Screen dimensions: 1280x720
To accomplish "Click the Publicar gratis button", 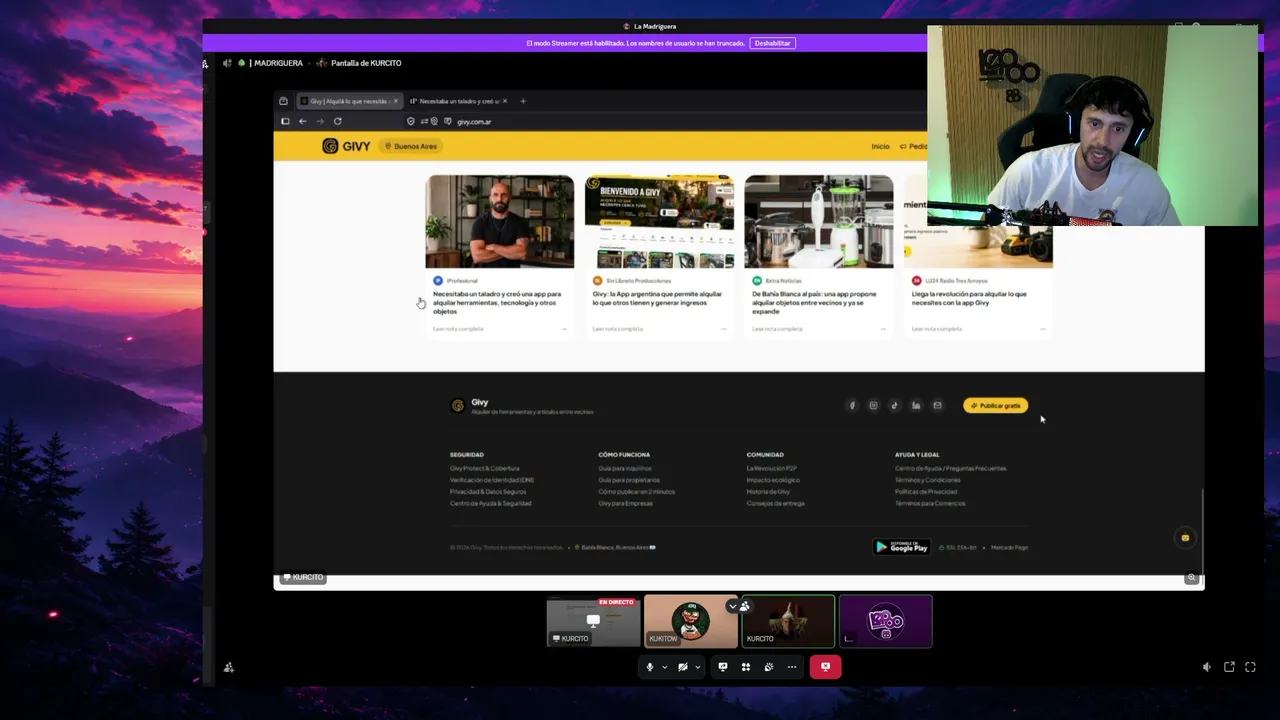I will (995, 406).
